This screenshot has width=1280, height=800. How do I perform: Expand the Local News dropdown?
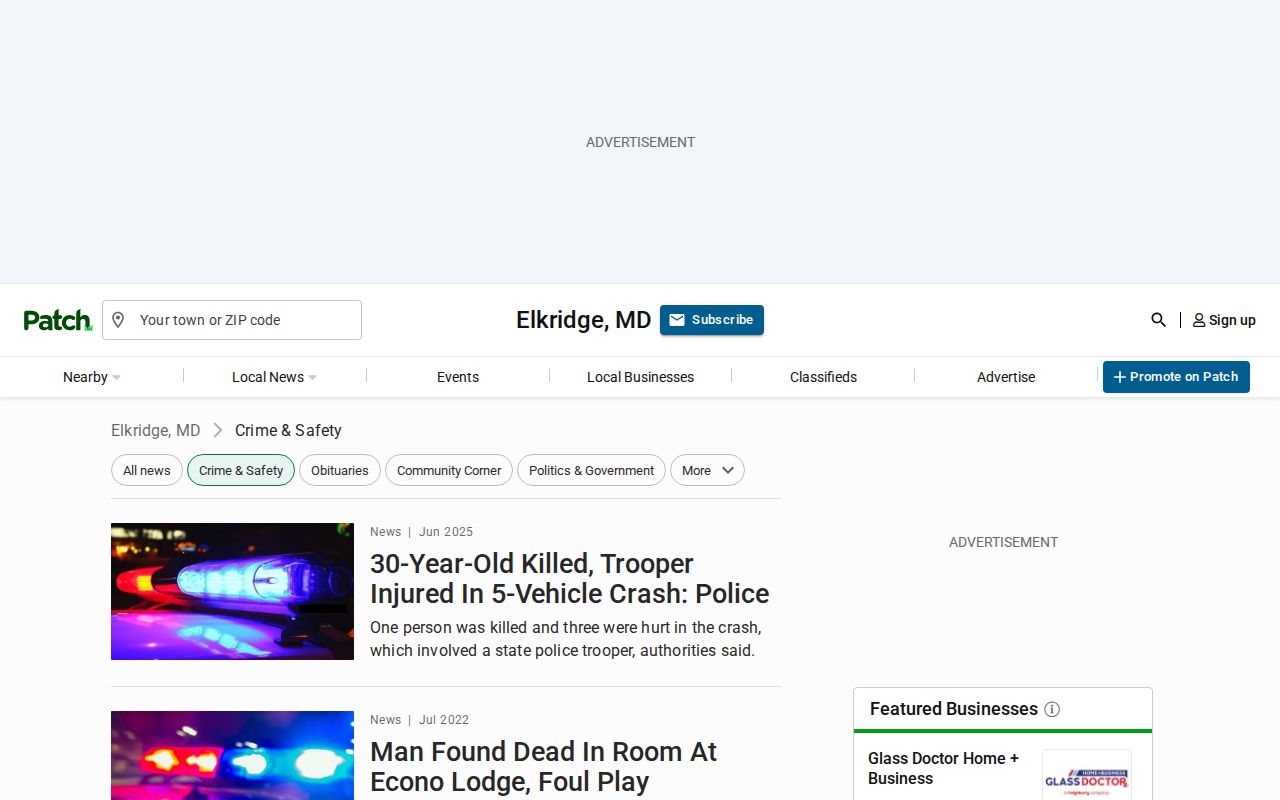pyautogui.click(x=274, y=377)
